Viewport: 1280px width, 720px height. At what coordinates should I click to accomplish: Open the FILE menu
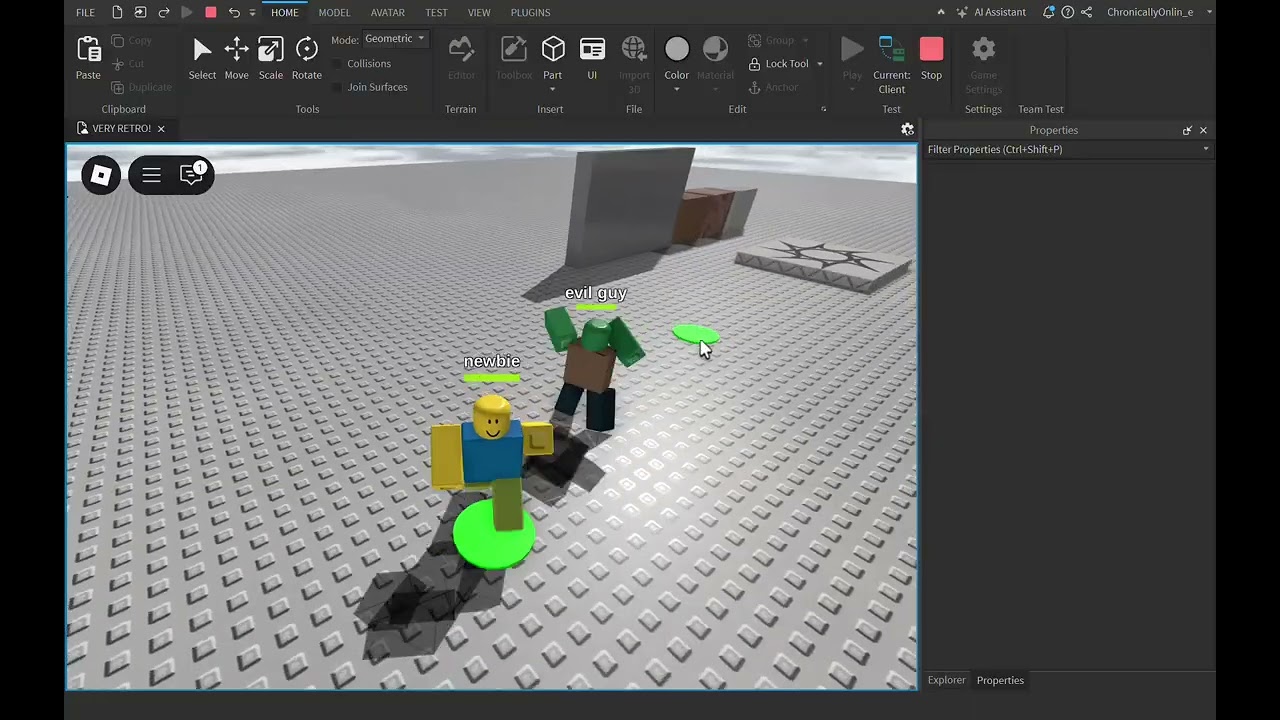click(85, 12)
